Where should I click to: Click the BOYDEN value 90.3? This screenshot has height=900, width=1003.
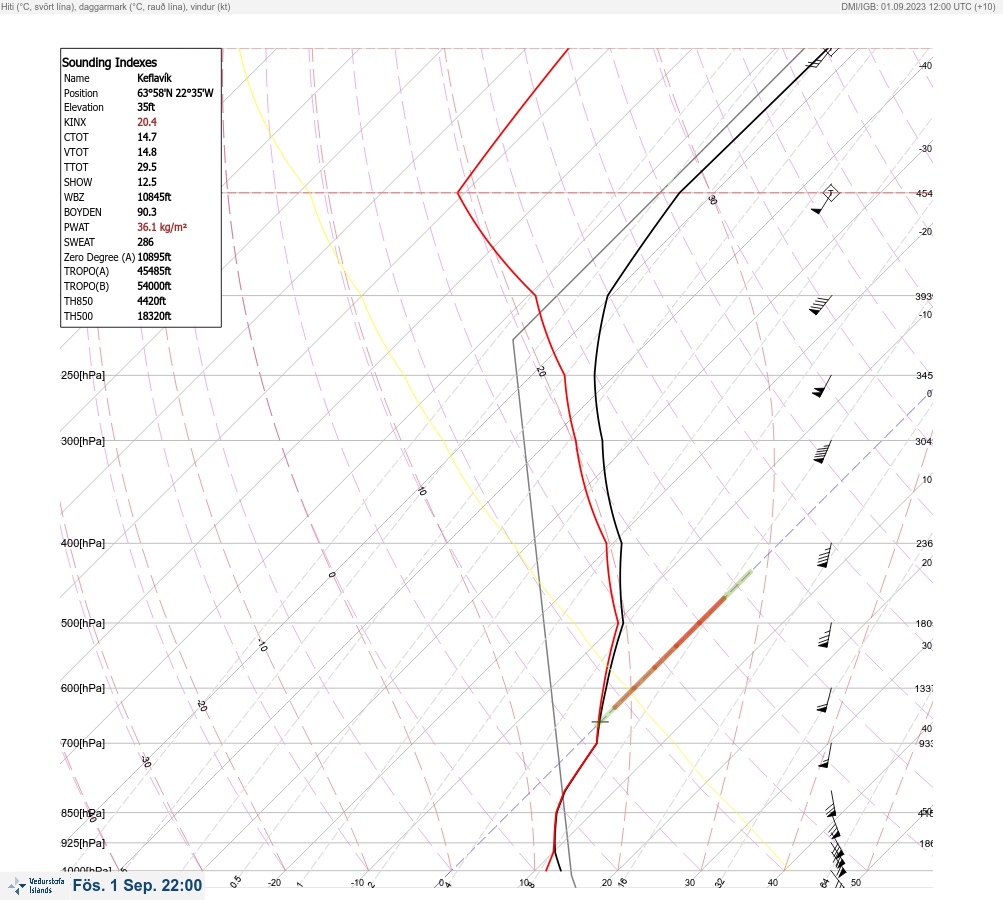(146, 212)
